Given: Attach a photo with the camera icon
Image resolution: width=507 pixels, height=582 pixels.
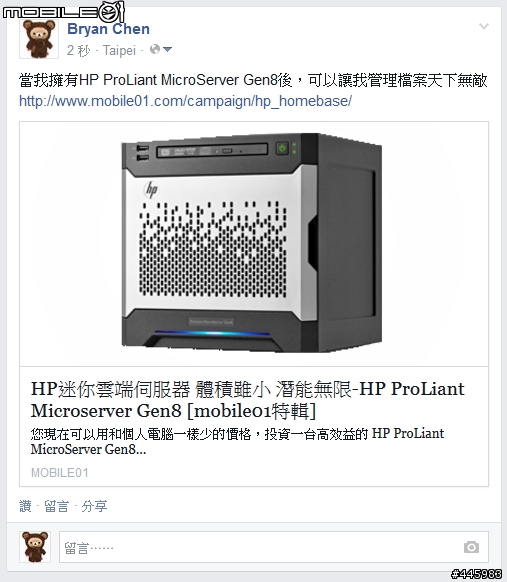Looking at the screenshot, I should [x=471, y=547].
